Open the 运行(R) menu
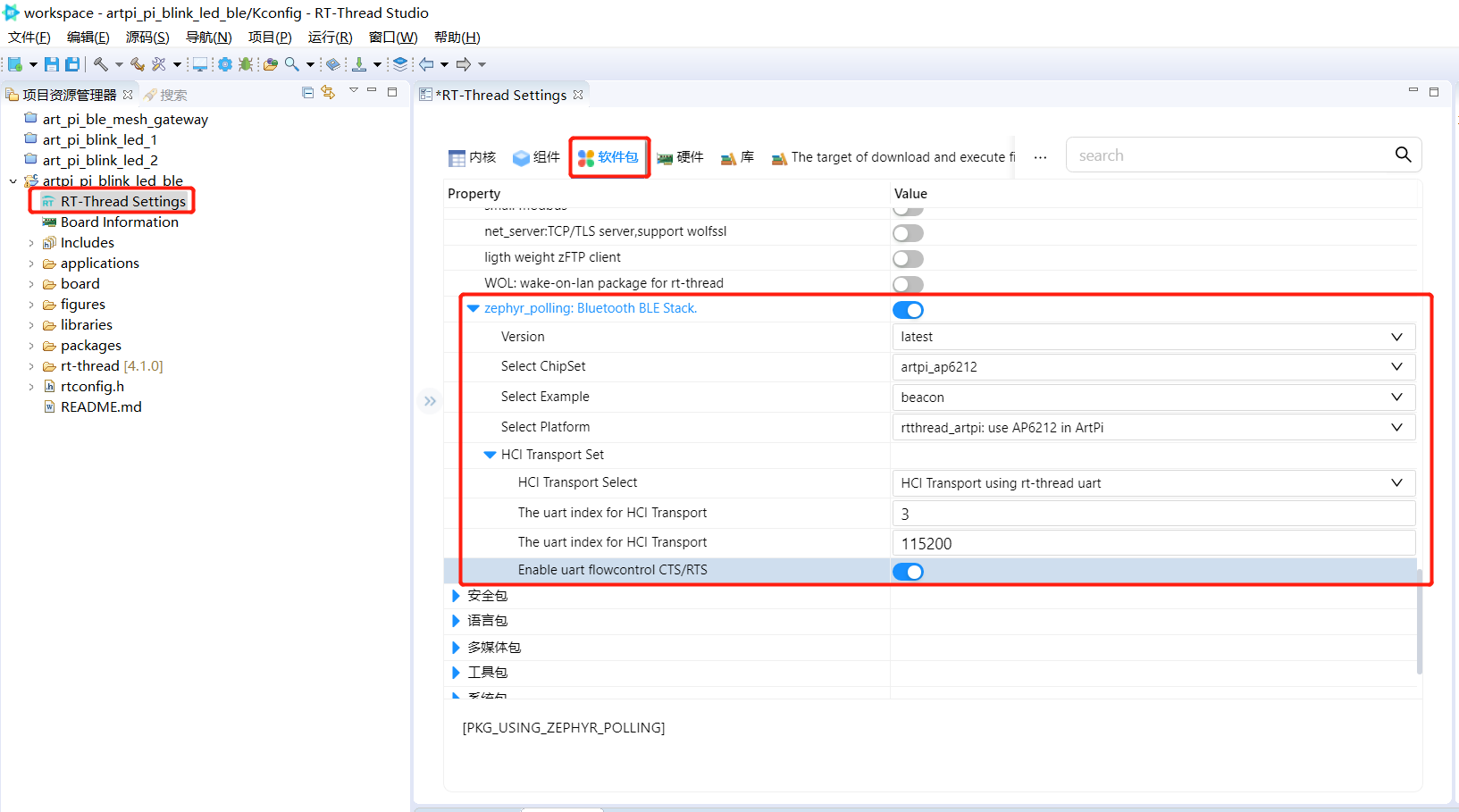1459x812 pixels. click(331, 37)
